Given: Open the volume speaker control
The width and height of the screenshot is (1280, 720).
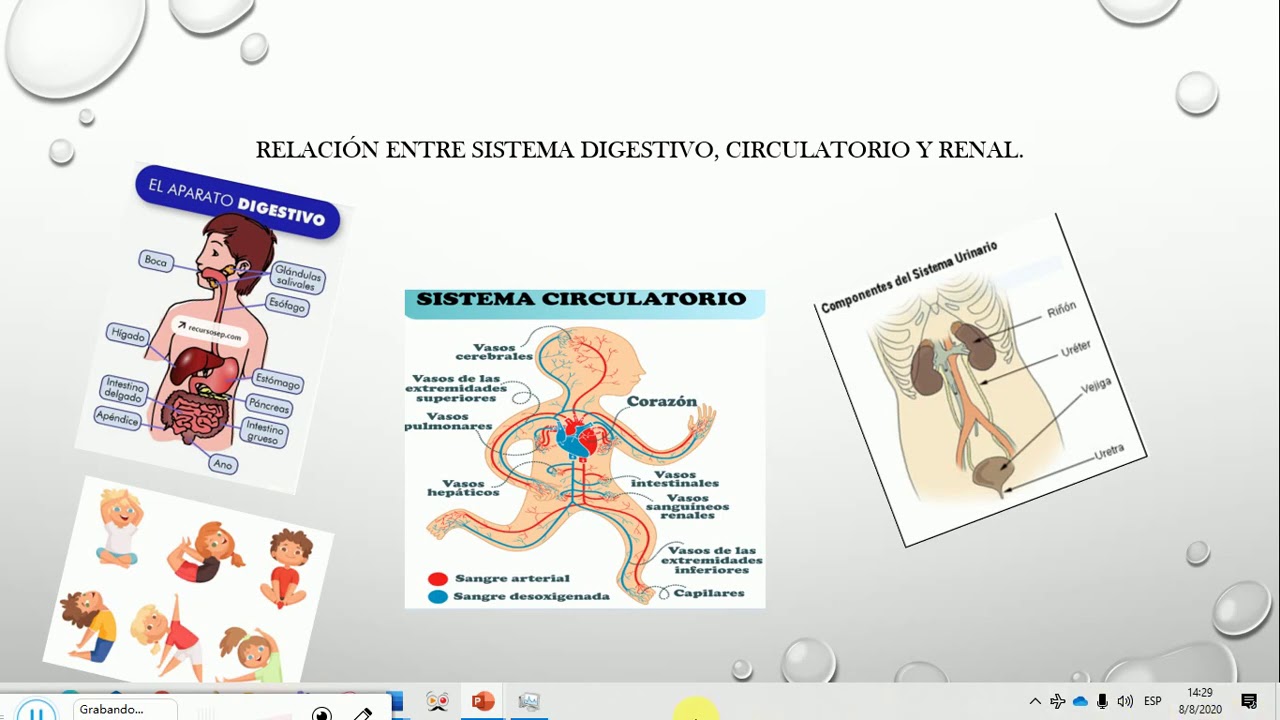Looking at the screenshot, I should 1125,701.
